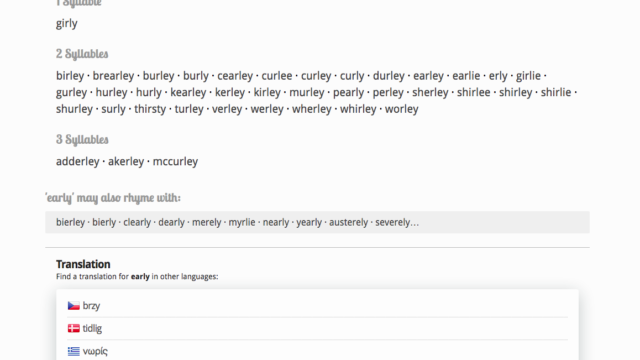
Task: Open the near rhyme 'clearly'
Action: [137, 222]
